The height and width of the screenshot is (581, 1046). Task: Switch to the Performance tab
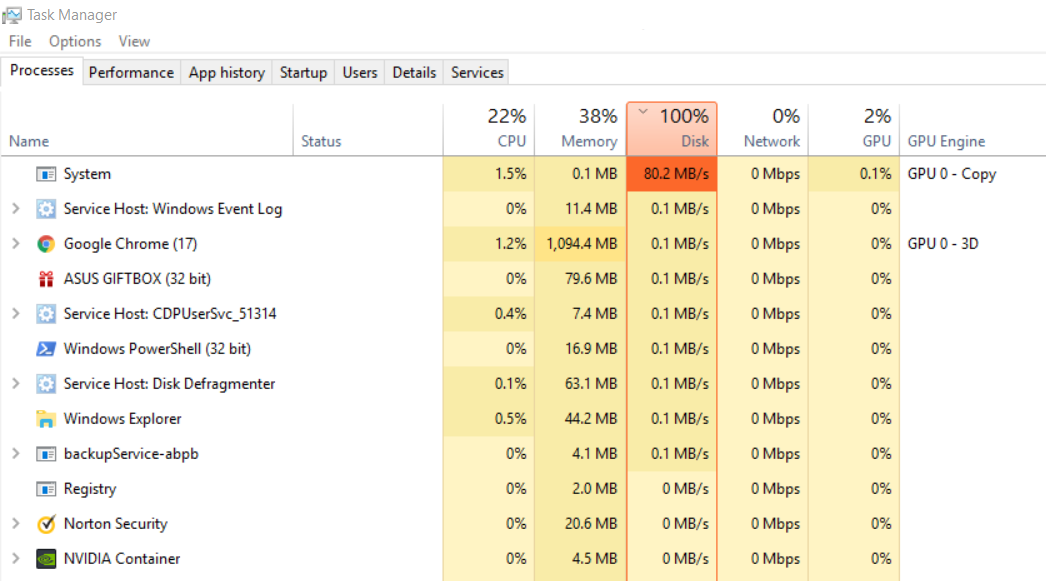131,72
